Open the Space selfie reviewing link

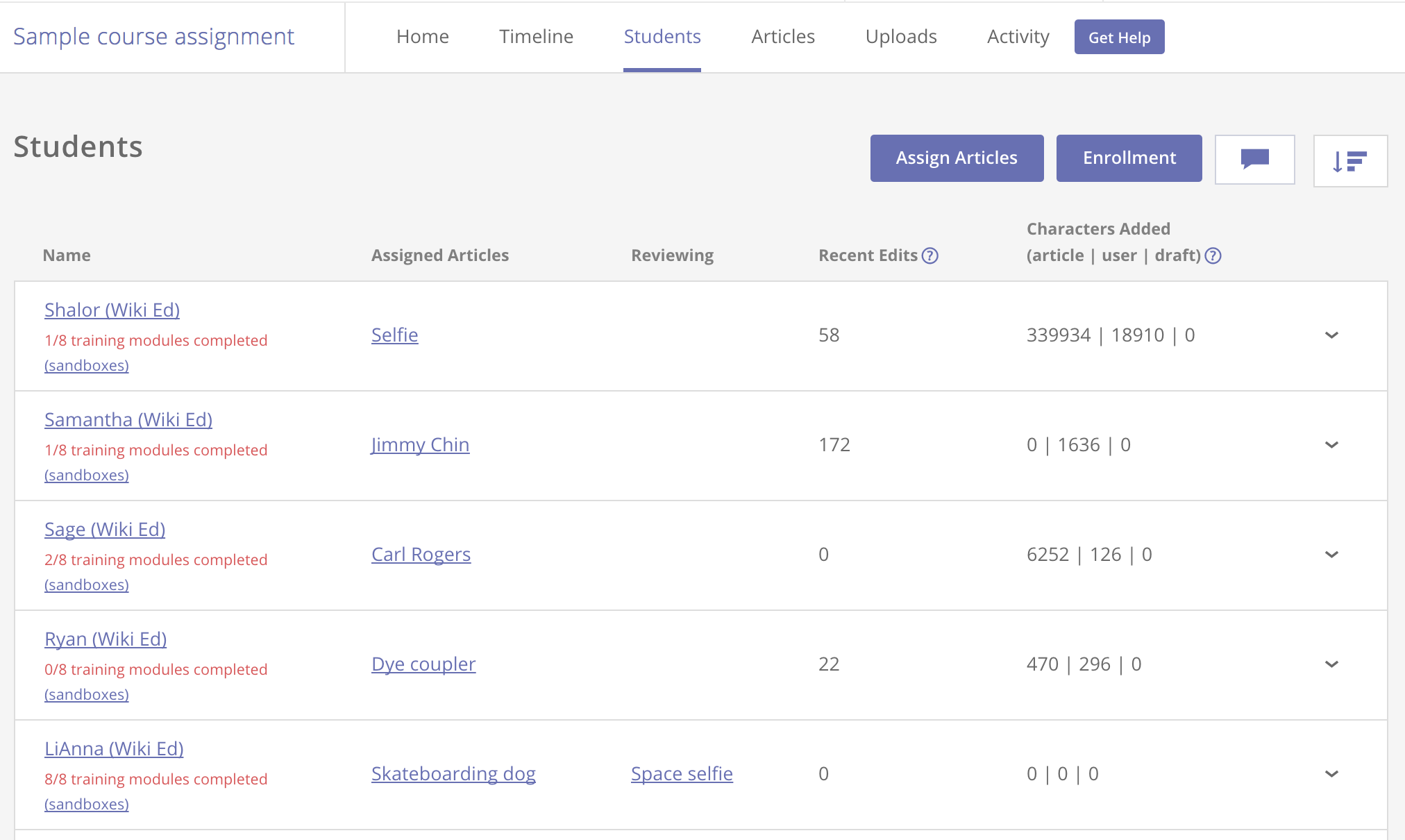[x=682, y=773]
